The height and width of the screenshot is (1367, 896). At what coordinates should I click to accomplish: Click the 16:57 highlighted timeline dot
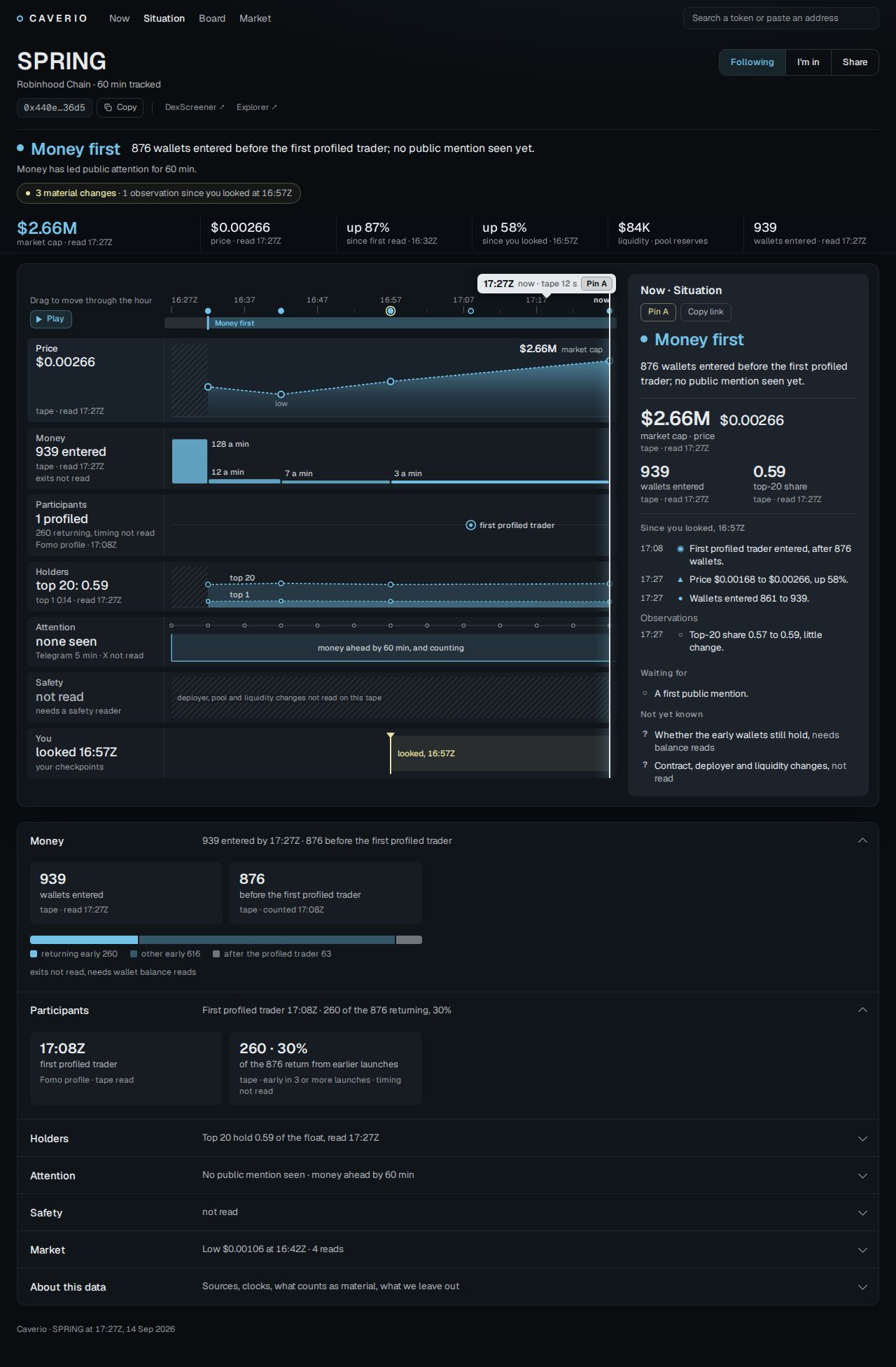click(391, 311)
